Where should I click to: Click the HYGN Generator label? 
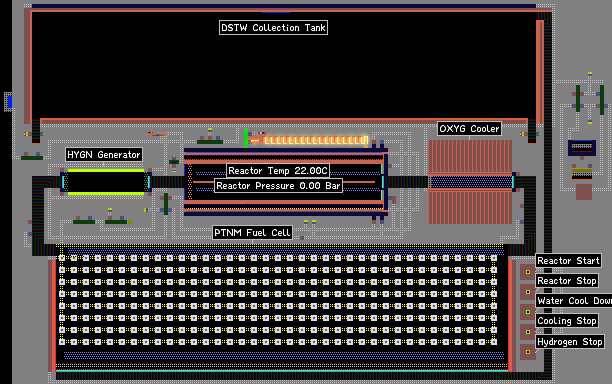pyautogui.click(x=103, y=155)
